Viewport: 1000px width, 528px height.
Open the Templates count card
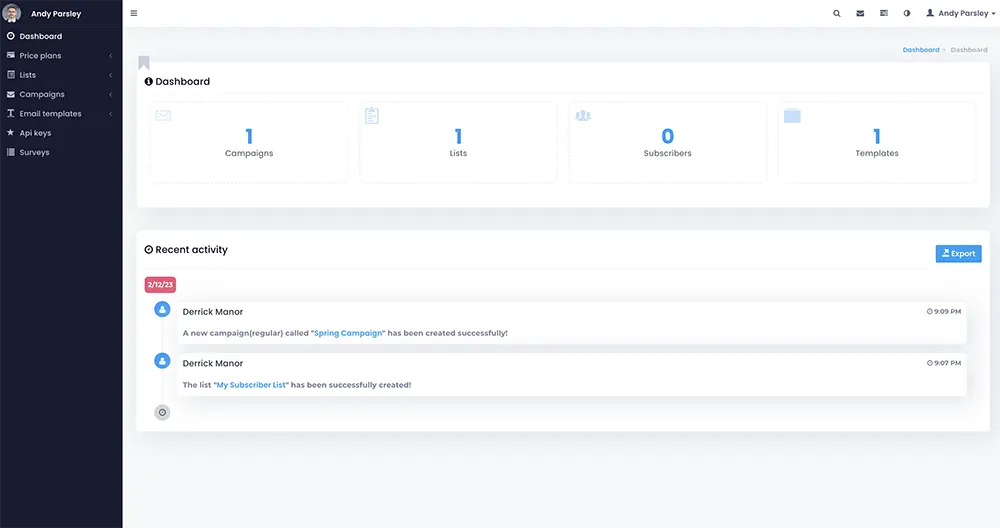click(876, 143)
